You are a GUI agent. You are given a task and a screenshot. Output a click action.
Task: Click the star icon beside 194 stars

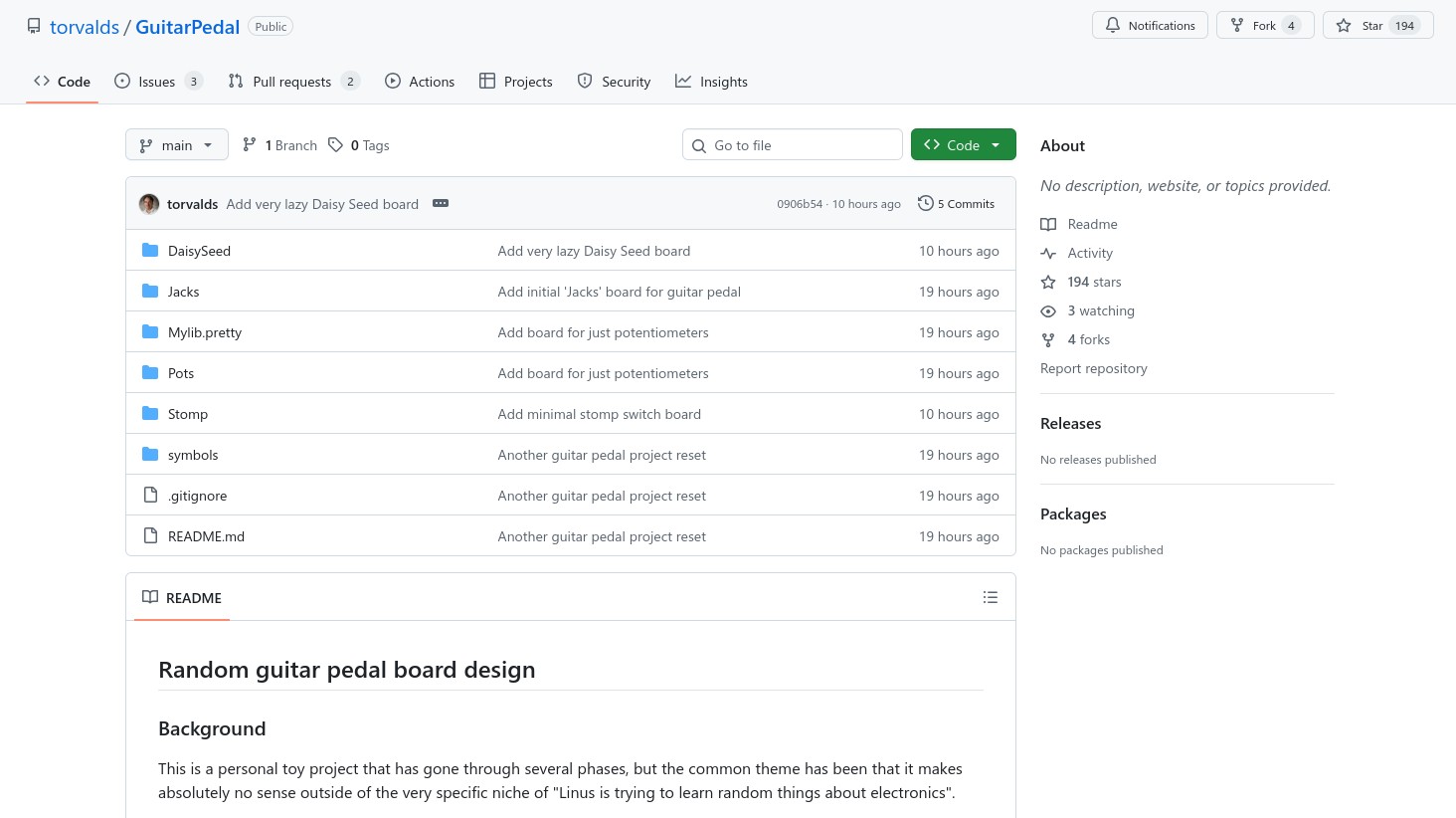[1048, 282]
